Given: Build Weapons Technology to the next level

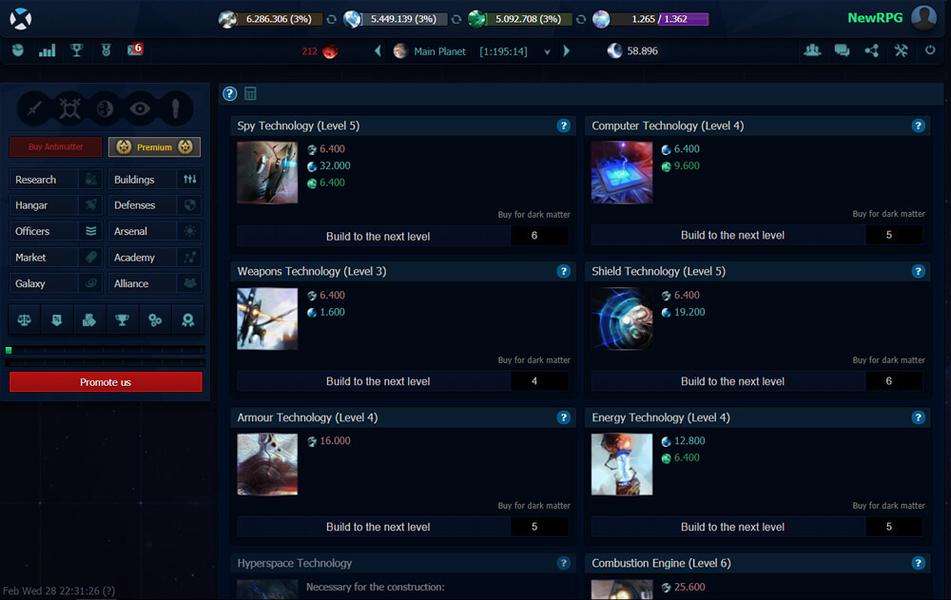Looking at the screenshot, I should click(378, 381).
